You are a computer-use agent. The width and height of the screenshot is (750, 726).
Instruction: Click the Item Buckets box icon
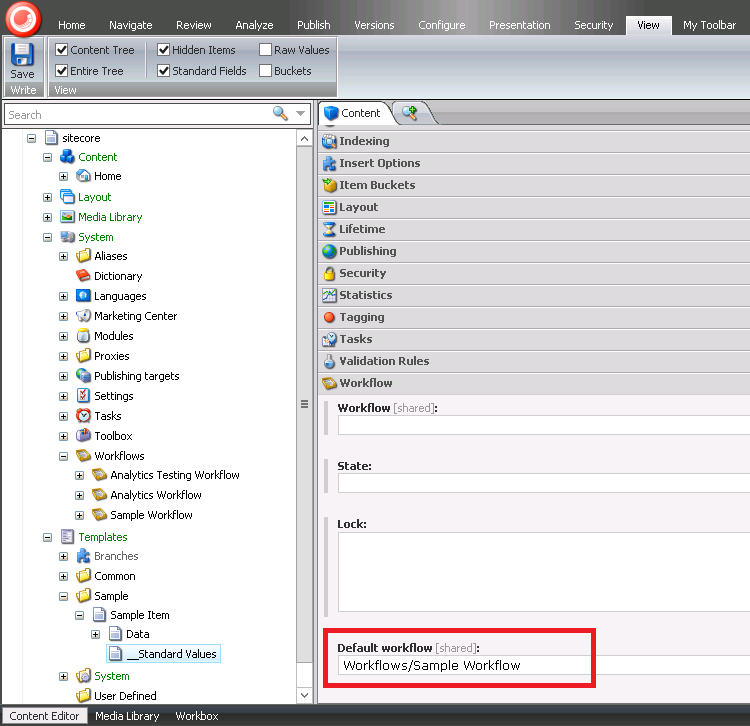click(x=329, y=185)
